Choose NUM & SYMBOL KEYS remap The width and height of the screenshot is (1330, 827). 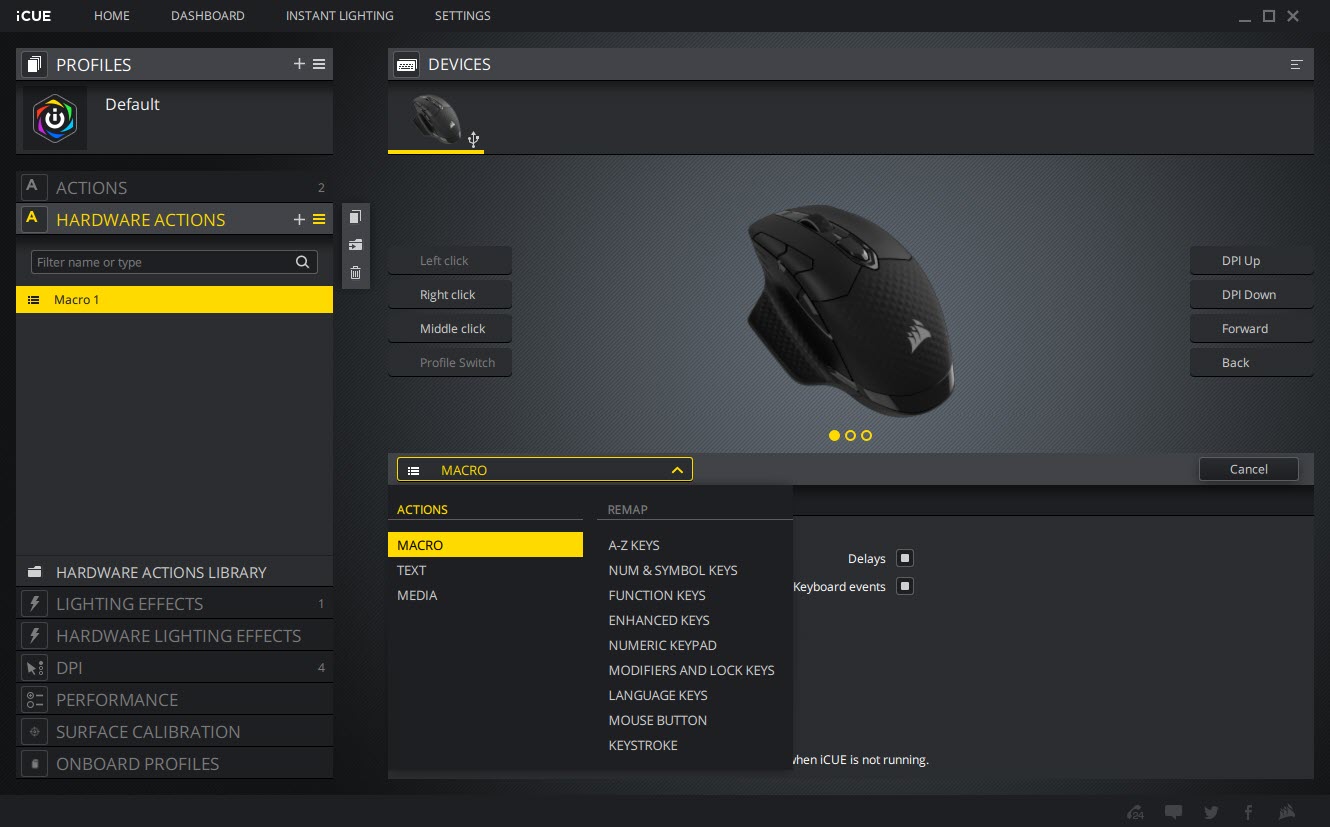point(673,570)
